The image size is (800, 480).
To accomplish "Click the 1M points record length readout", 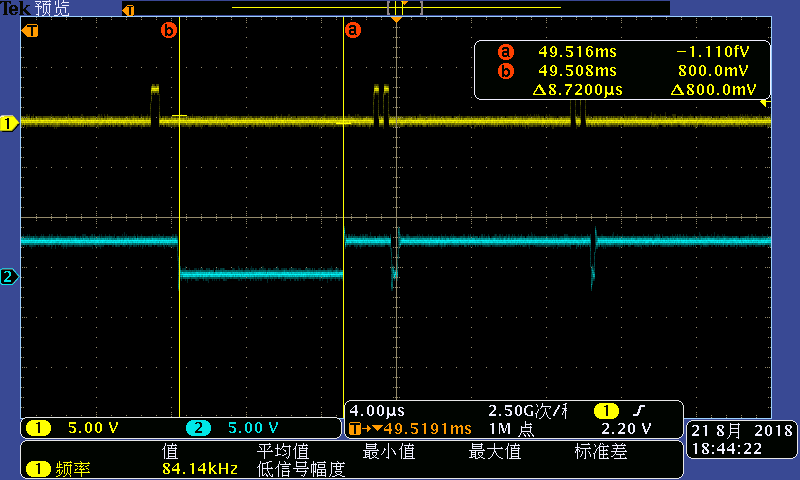I will (511, 429).
